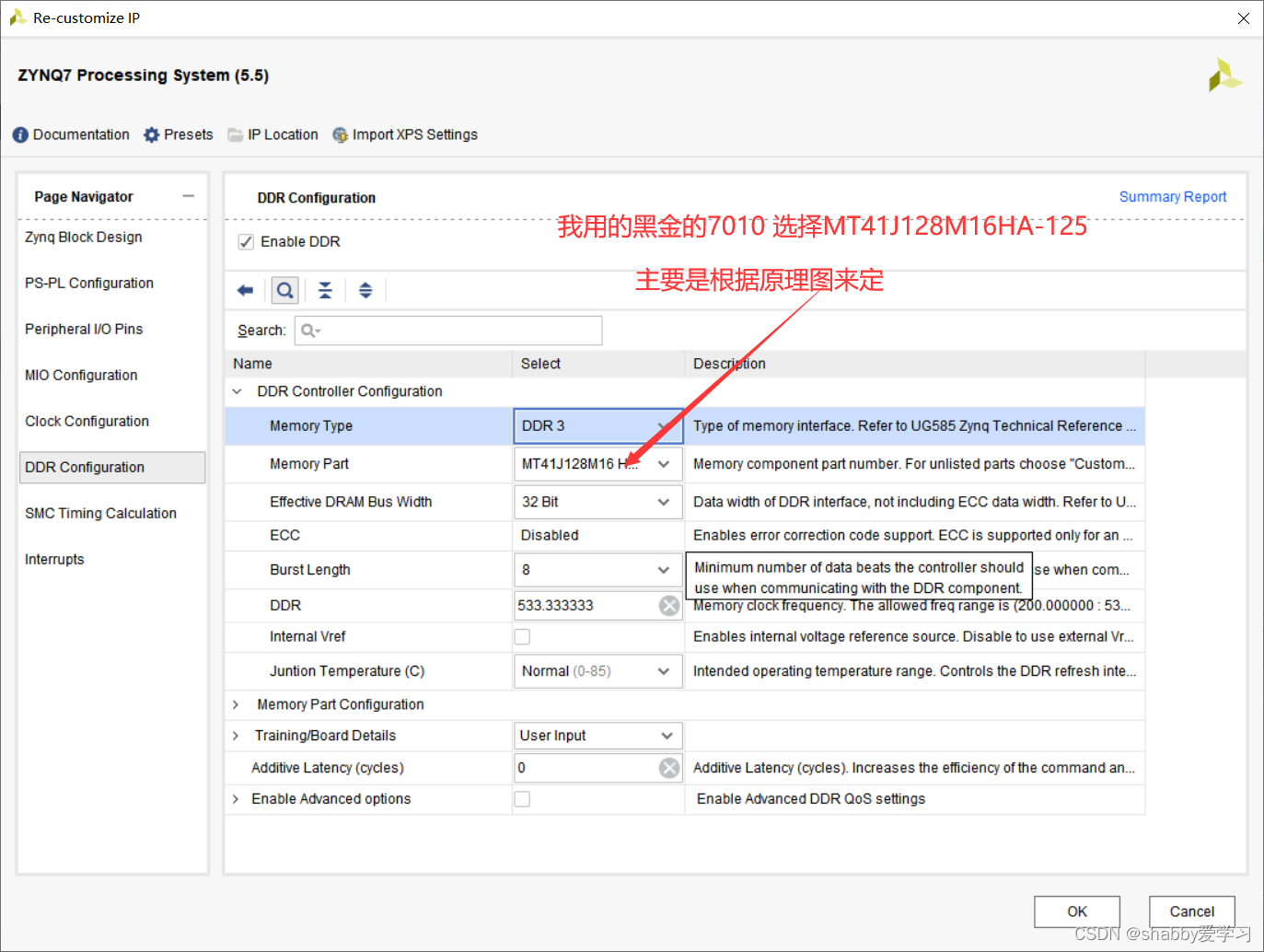Go to Peripheral I/O Pins page
Image resolution: width=1264 pixels, height=952 pixels.
[x=84, y=329]
